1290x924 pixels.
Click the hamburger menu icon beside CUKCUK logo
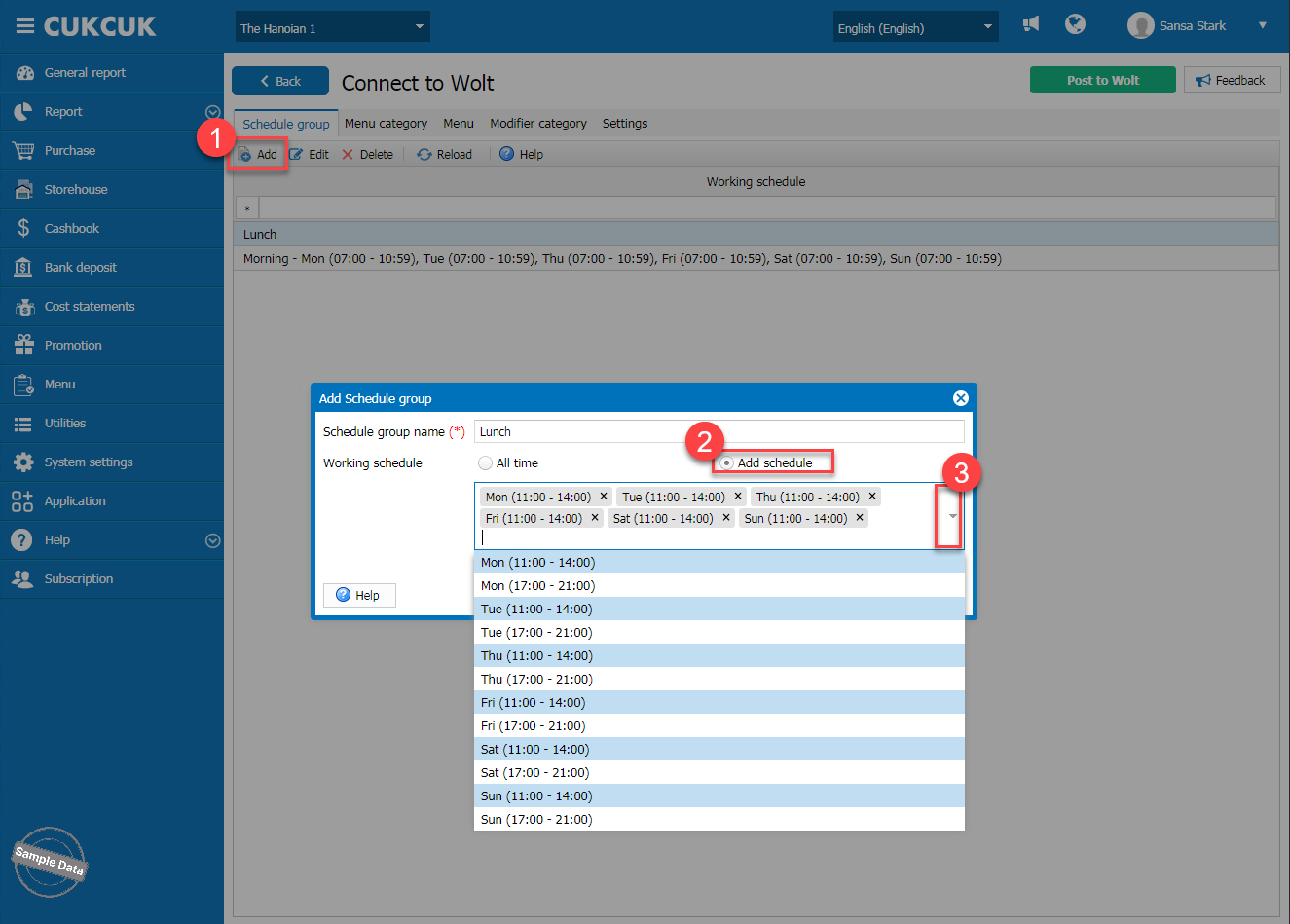[x=24, y=26]
